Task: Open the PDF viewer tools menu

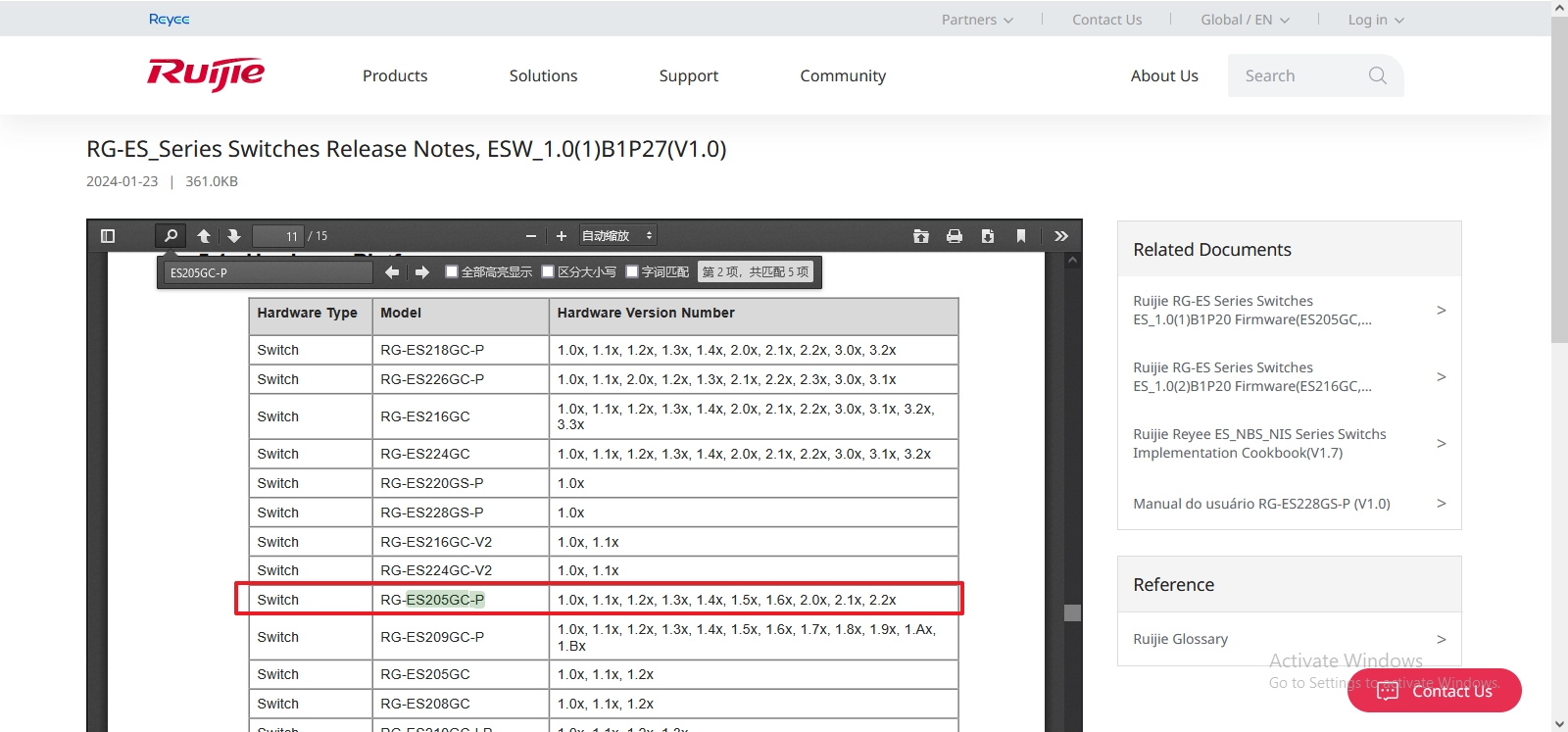Action: [x=1061, y=236]
